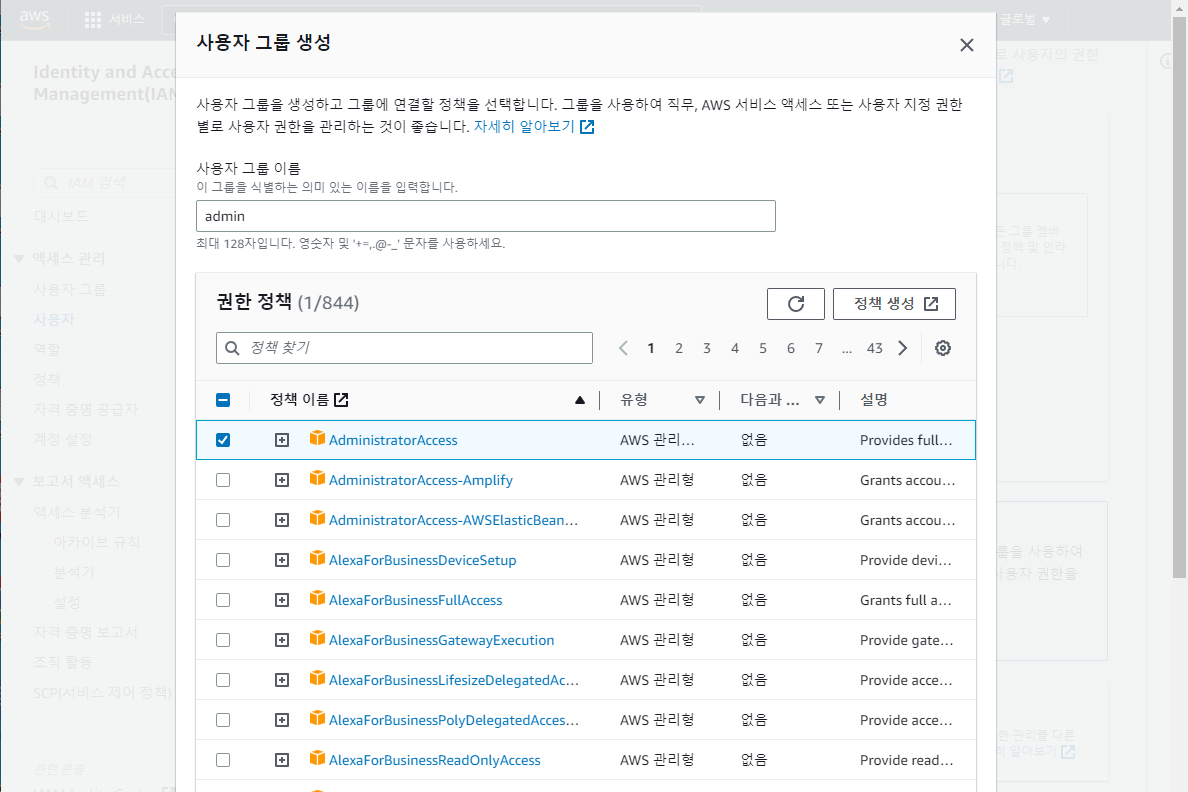Screen dimensions: 1188x792
Task: Click the IAM 검색 field in sidebar
Action: (105, 183)
